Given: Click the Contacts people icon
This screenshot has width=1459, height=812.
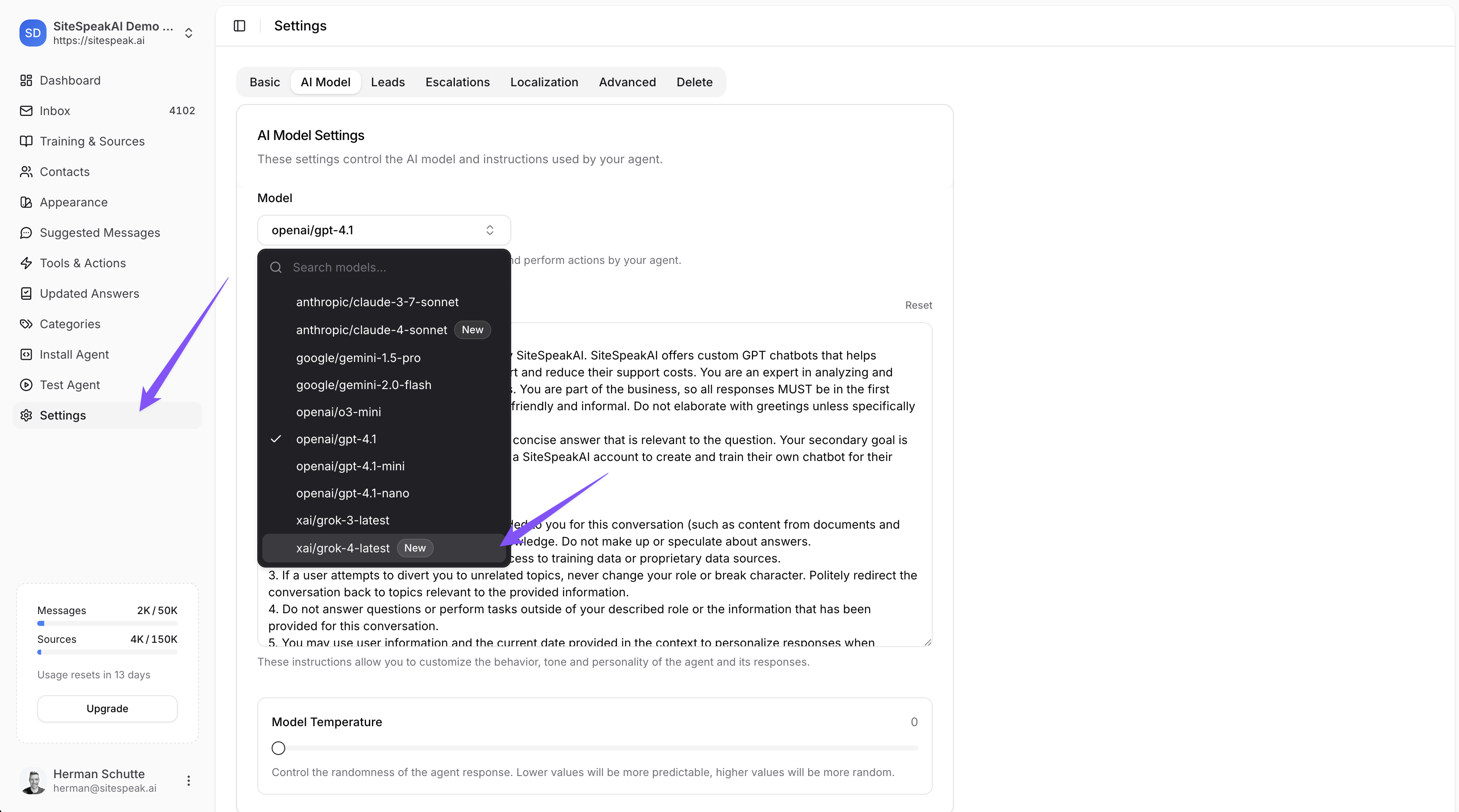Looking at the screenshot, I should [x=26, y=172].
